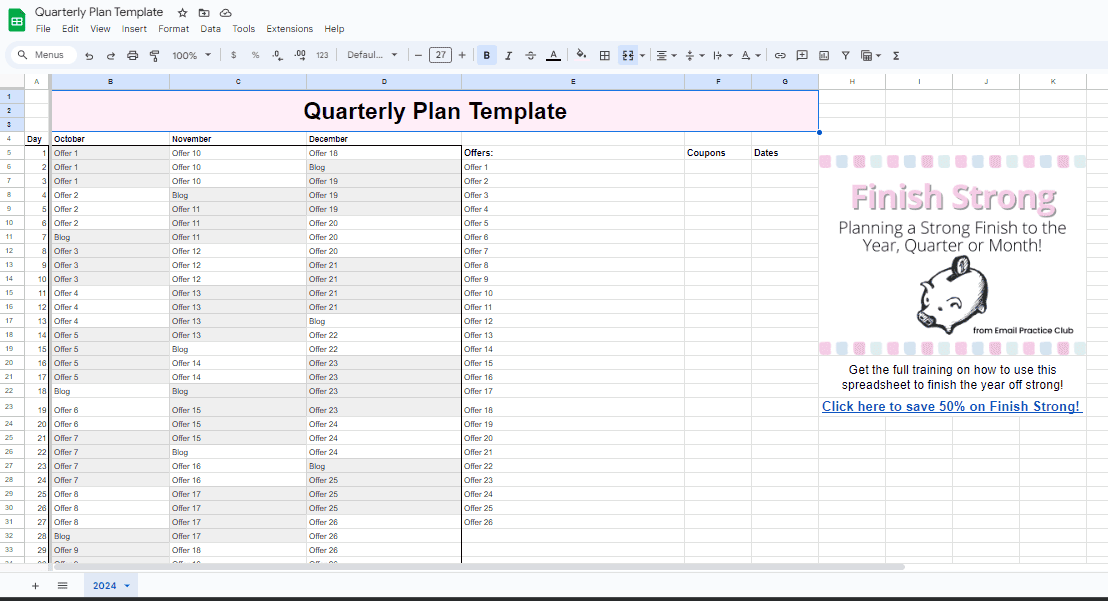Viewport: 1108px width, 601px height.
Task: Click the font size input field
Action: (438, 55)
